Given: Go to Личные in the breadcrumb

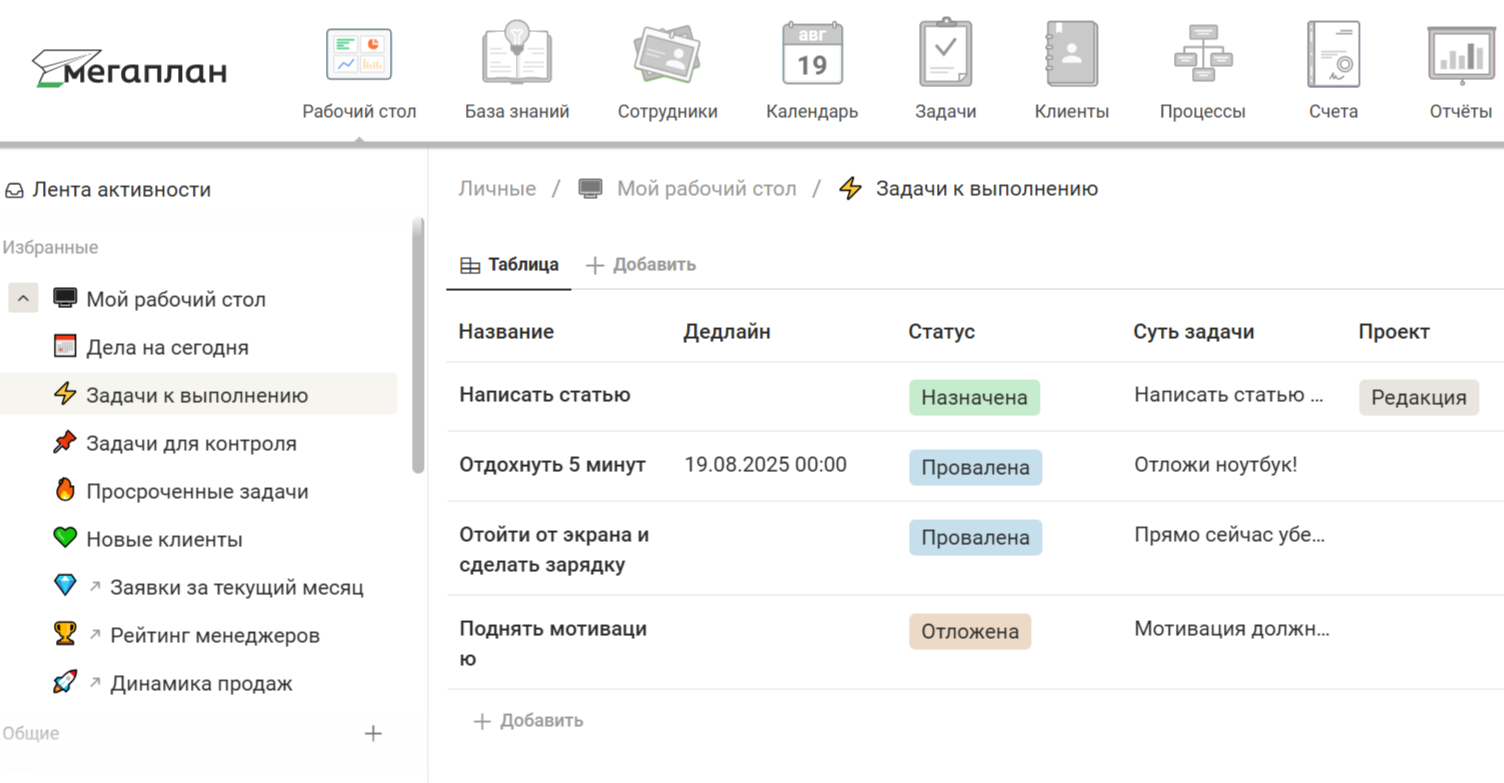Looking at the screenshot, I should [x=497, y=189].
